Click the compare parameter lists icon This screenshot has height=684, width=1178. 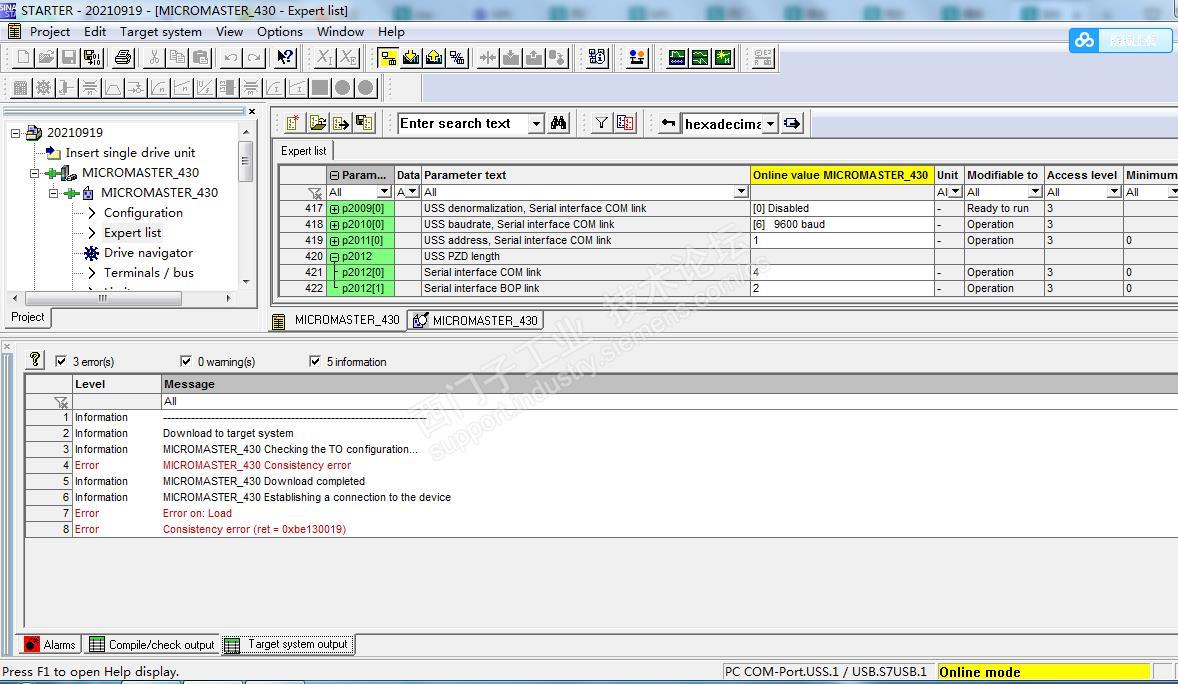(x=625, y=123)
